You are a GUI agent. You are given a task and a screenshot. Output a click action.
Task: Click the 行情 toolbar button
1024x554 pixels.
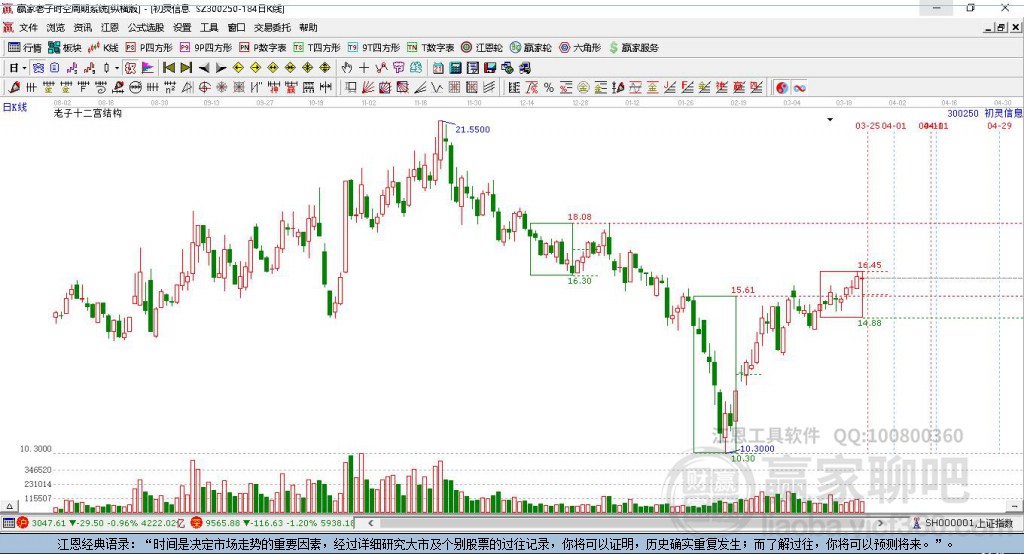(25, 47)
